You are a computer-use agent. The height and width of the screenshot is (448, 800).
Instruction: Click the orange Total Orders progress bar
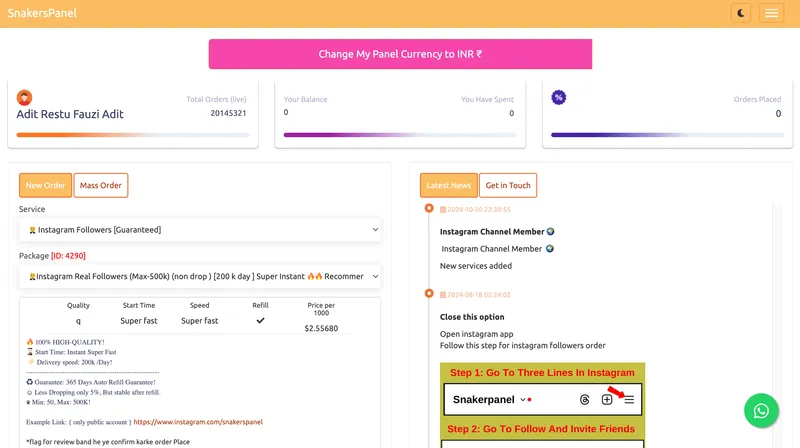pyautogui.click(x=133, y=135)
